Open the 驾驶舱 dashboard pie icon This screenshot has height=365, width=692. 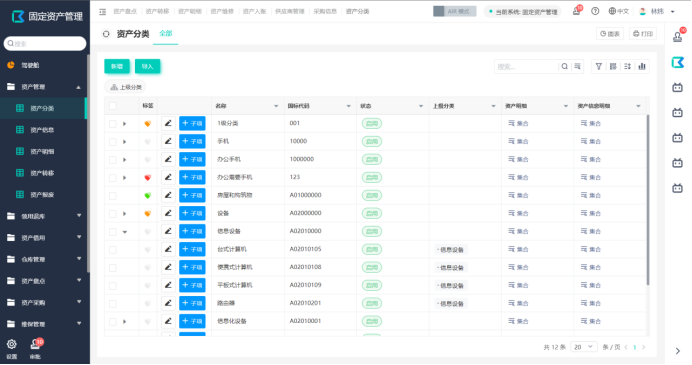click(x=11, y=65)
